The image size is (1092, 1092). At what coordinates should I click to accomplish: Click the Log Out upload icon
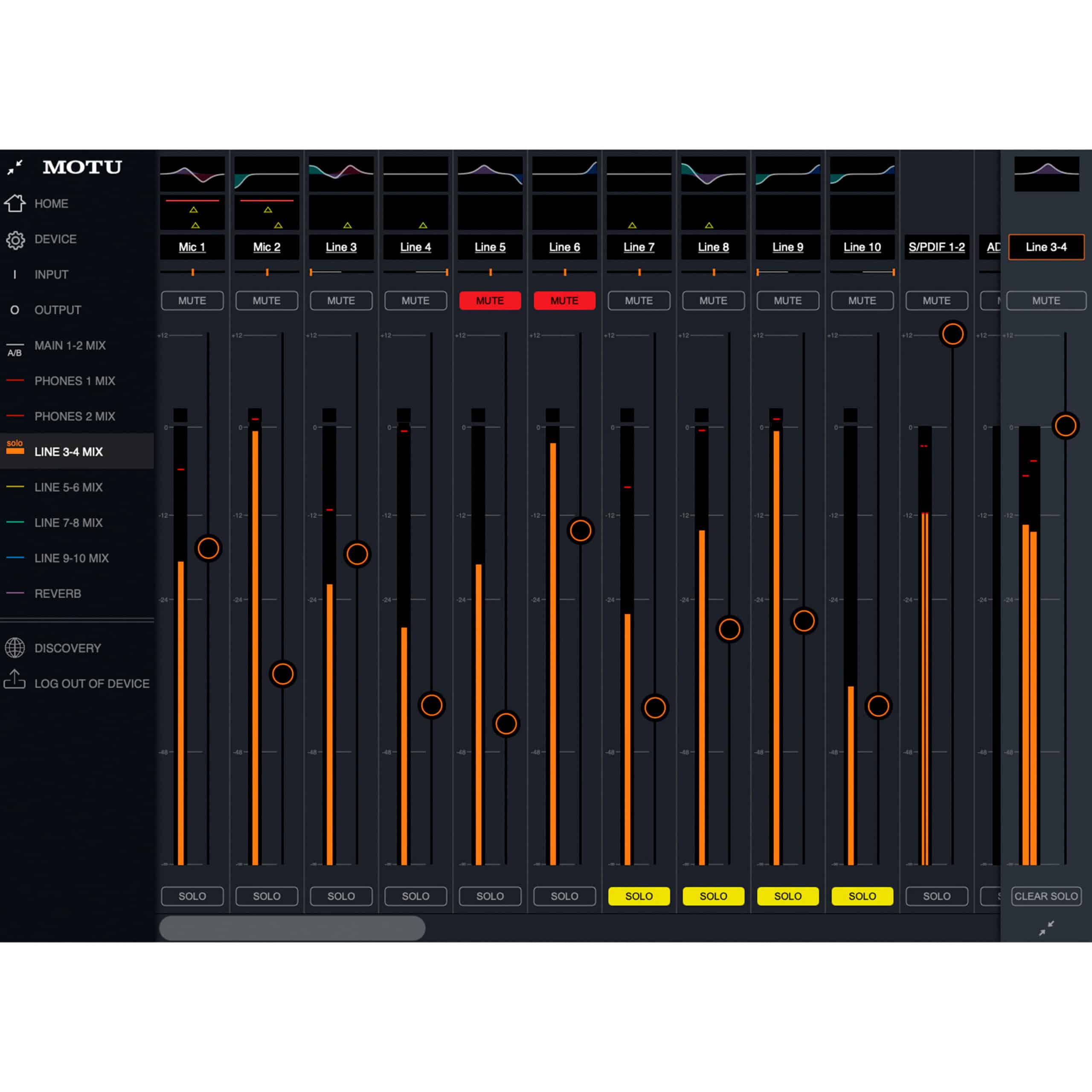click(x=15, y=680)
